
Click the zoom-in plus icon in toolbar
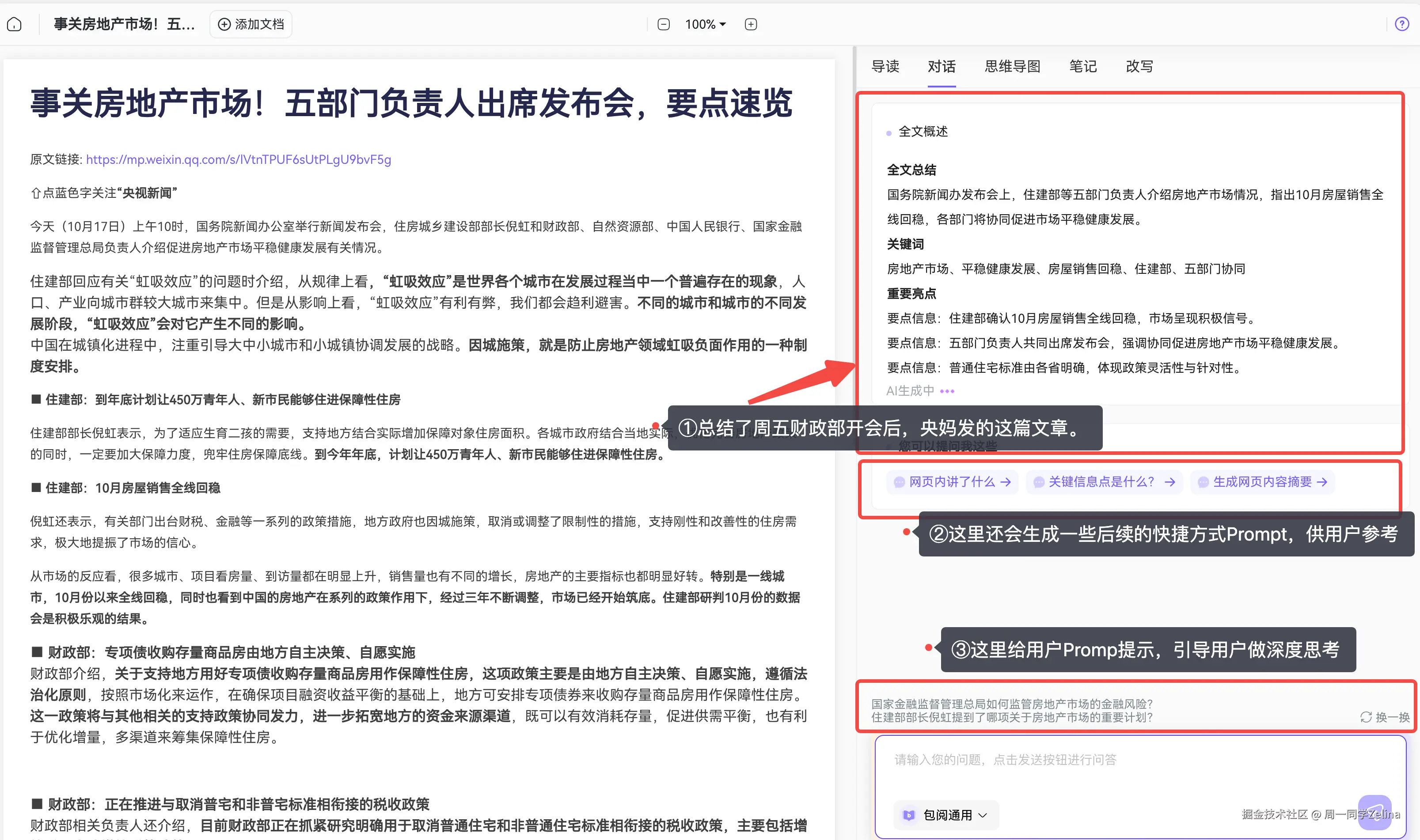tap(750, 24)
